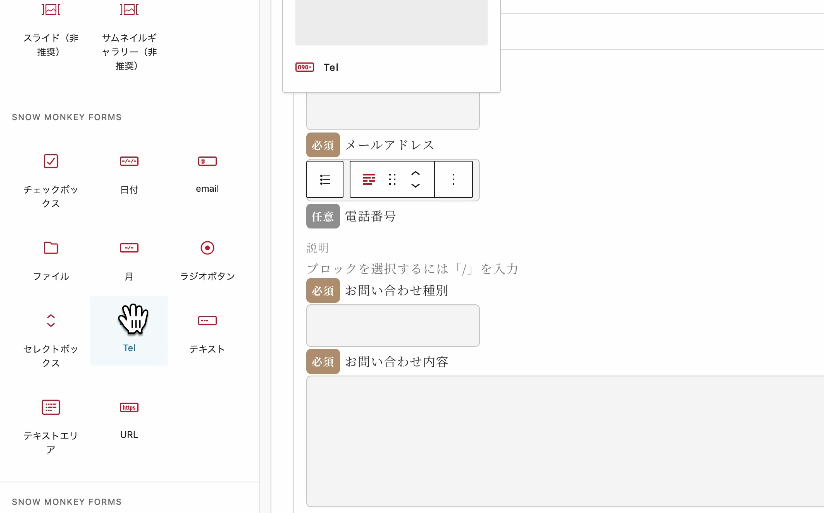Image resolution: width=824 pixels, height=513 pixels.
Task: Open block options three-dot menu
Action: 453,180
